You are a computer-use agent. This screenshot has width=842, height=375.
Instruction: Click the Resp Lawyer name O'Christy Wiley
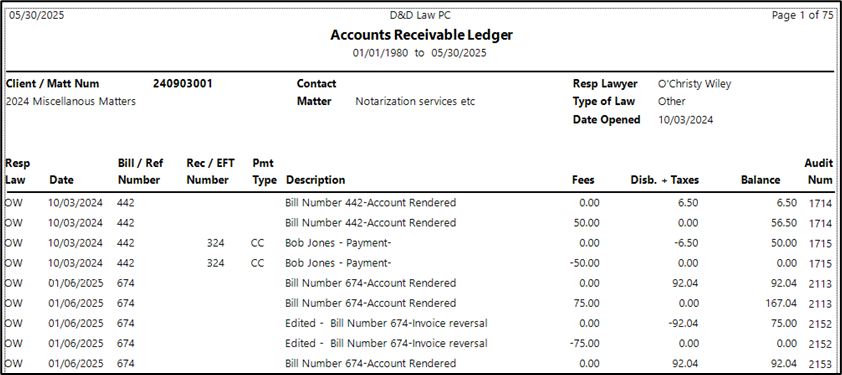[x=695, y=84]
